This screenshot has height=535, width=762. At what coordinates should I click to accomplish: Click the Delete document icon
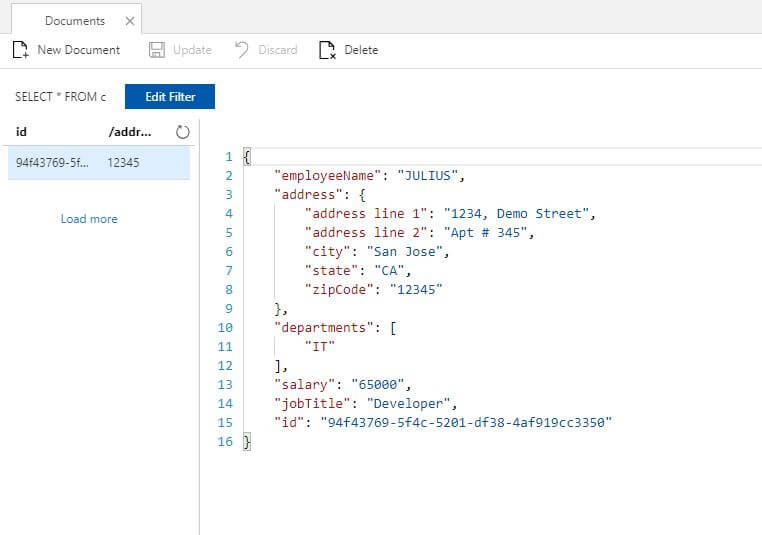(x=326, y=50)
